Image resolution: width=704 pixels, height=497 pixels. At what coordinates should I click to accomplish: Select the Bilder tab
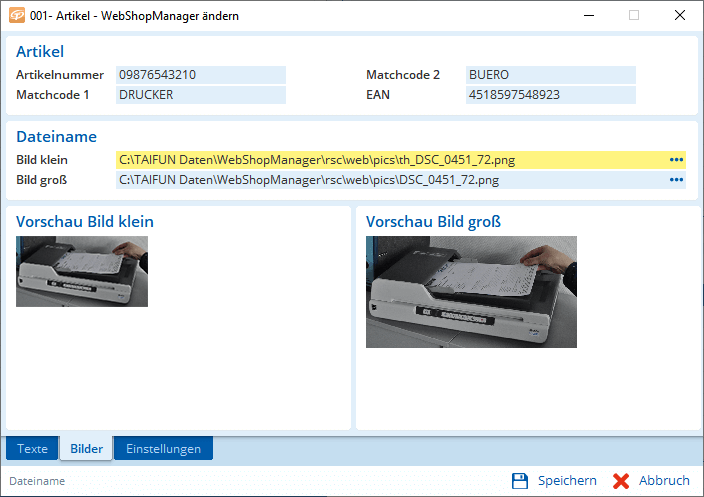coord(86,449)
